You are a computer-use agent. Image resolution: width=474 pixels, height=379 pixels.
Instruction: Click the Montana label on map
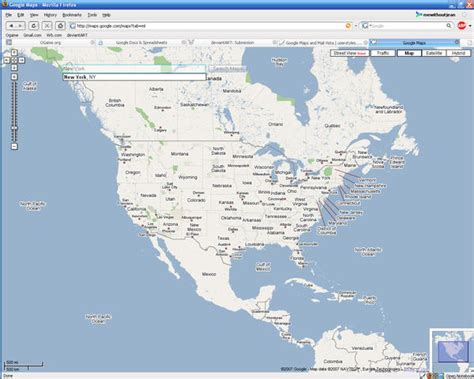pyautogui.click(x=180, y=154)
